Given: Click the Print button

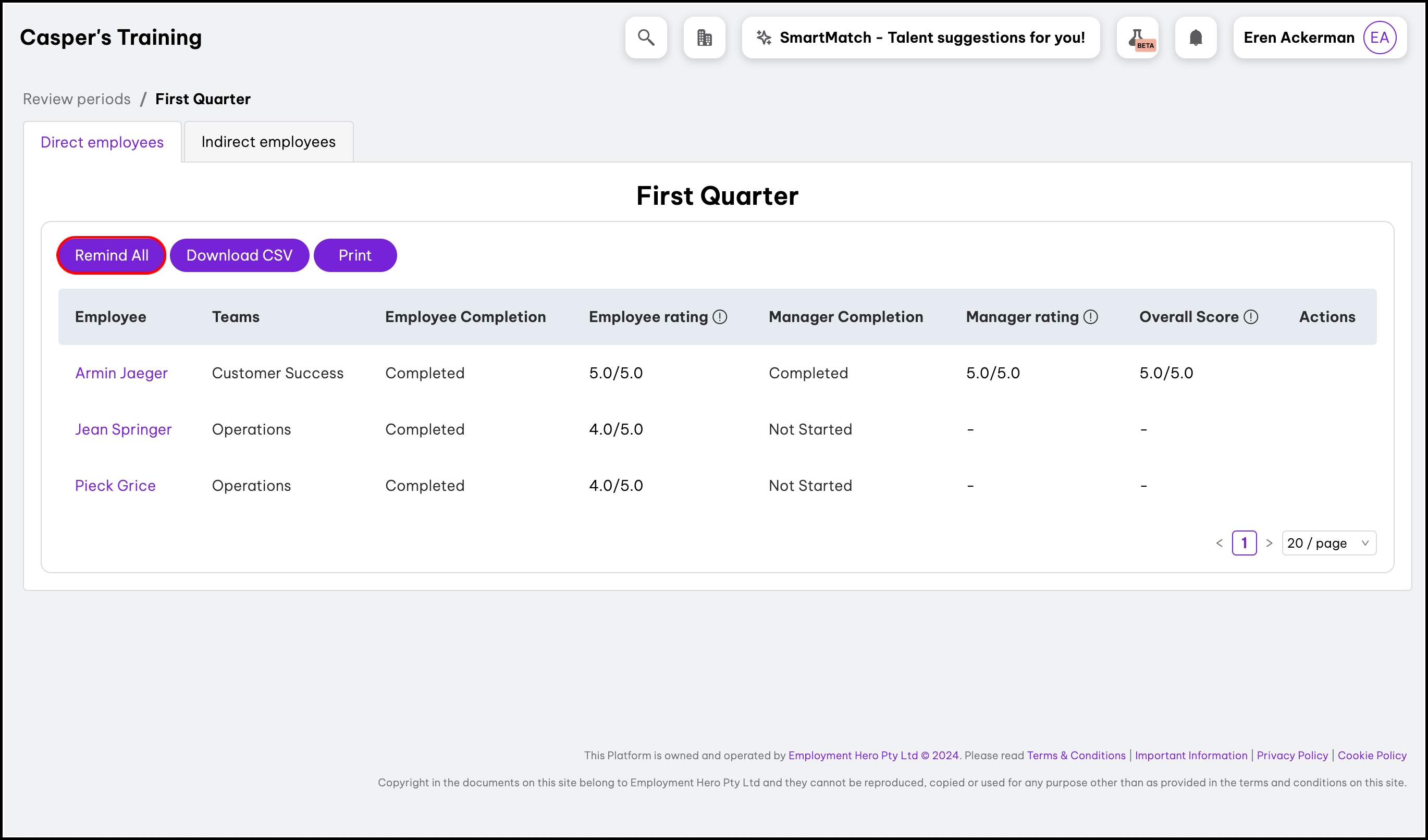Looking at the screenshot, I should [355, 255].
